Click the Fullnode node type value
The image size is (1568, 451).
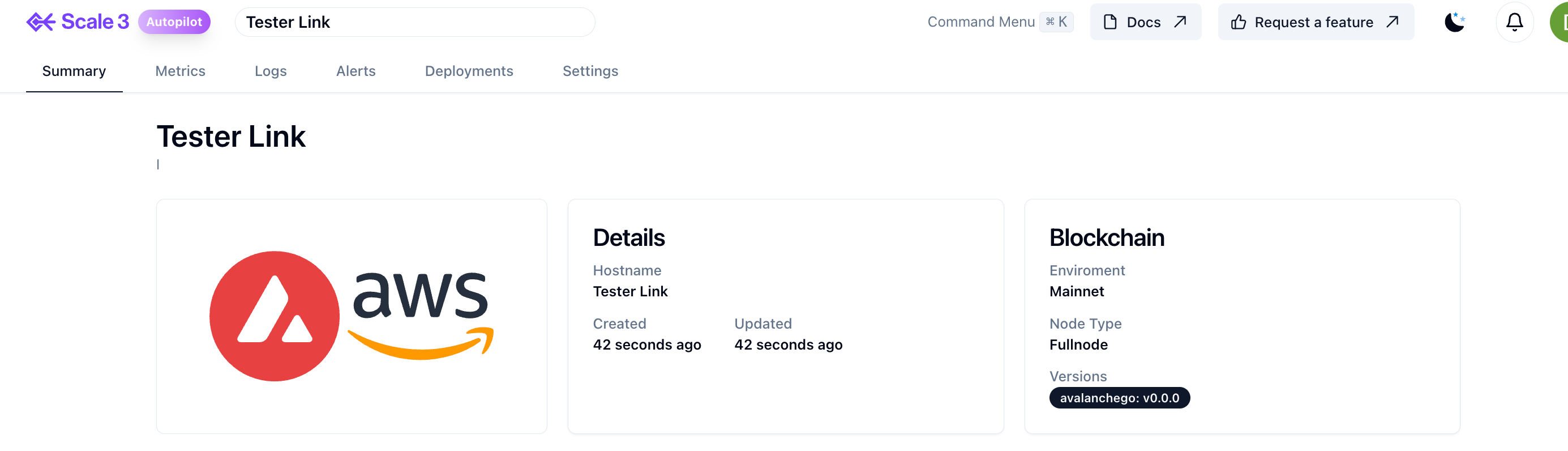point(1078,345)
